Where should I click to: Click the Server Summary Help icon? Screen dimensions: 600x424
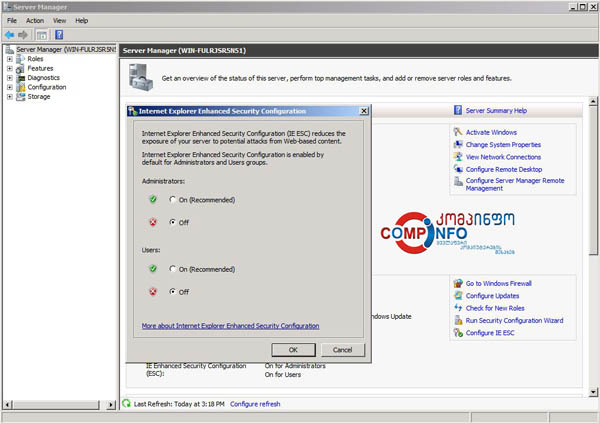(x=458, y=110)
